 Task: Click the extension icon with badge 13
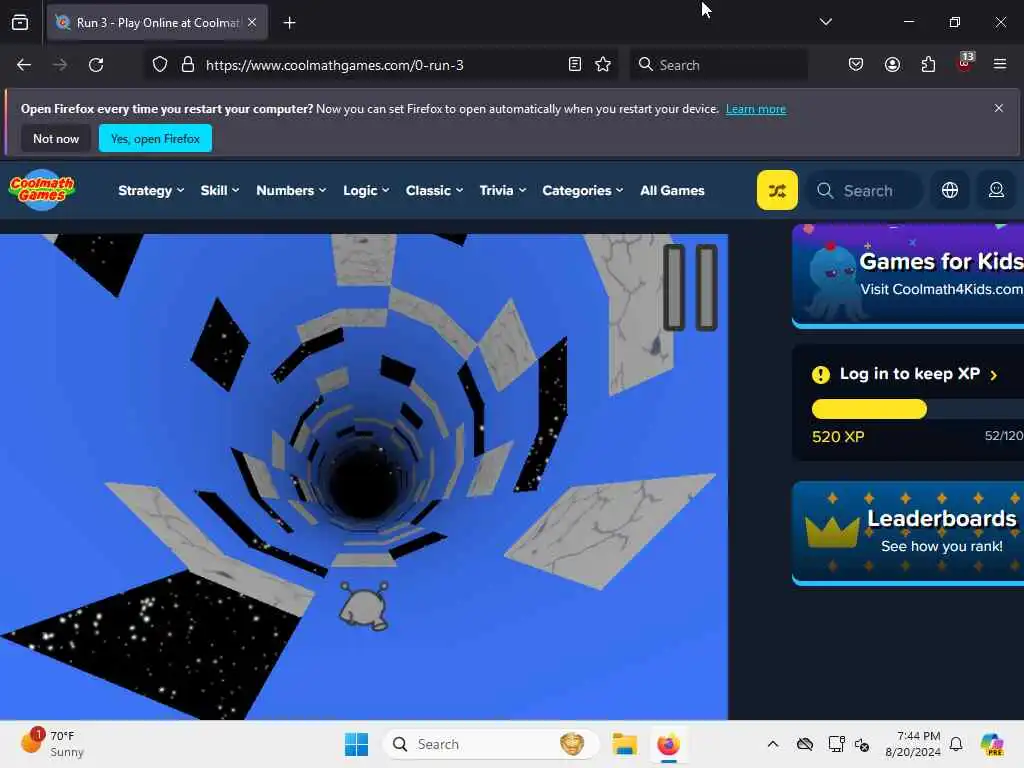point(965,63)
